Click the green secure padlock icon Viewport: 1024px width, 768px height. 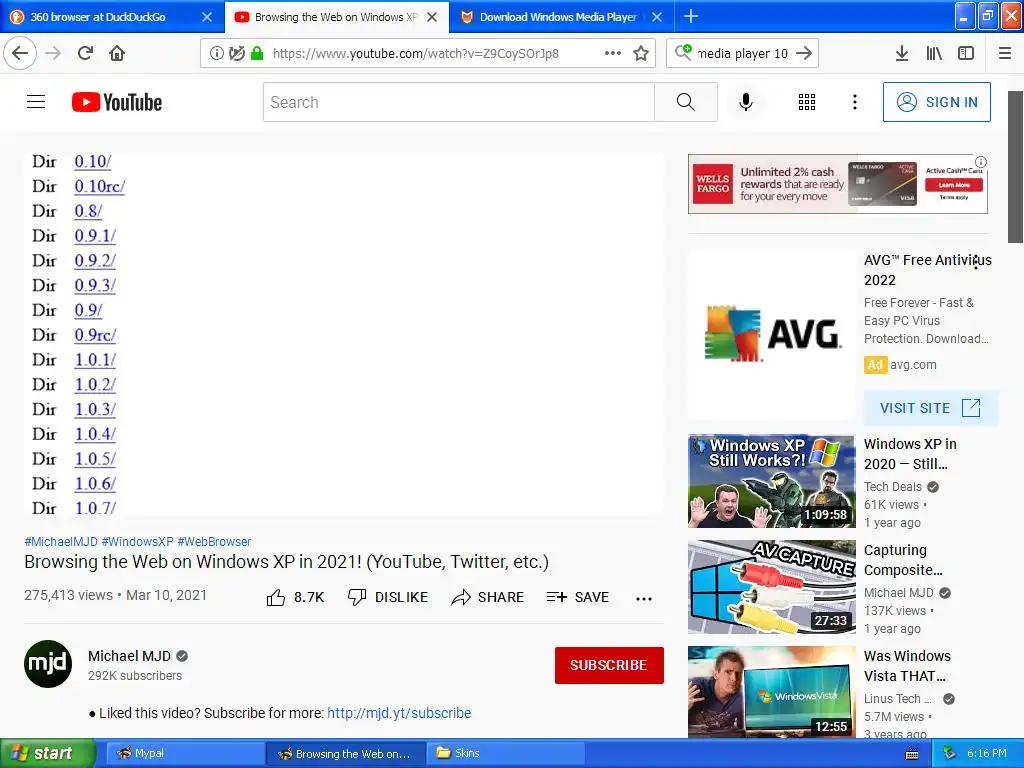pos(257,53)
